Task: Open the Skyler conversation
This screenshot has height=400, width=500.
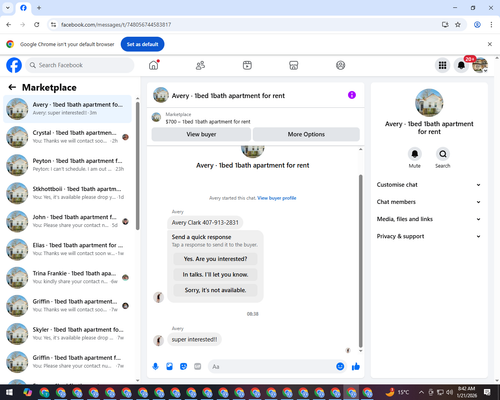Action: pyautogui.click(x=67, y=334)
